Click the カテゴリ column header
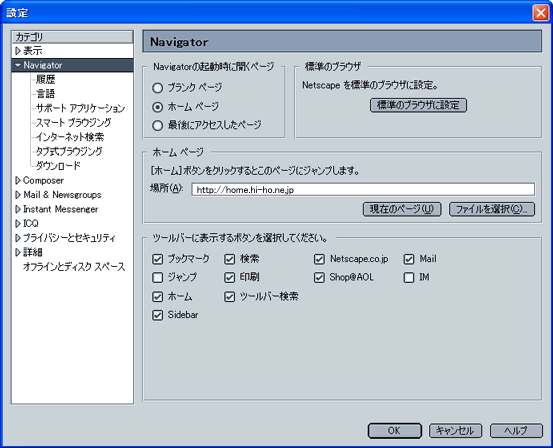 pos(72,37)
